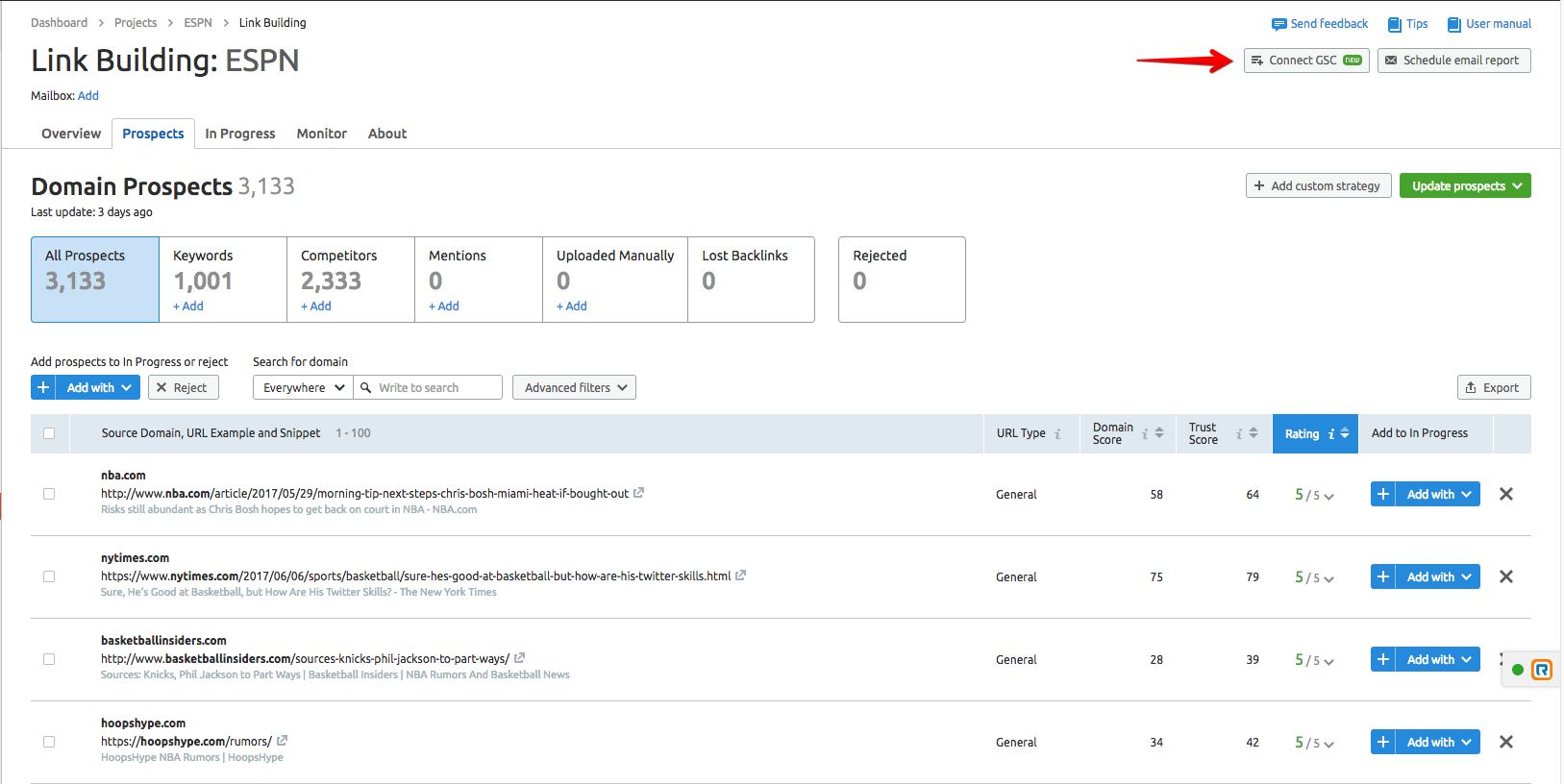Click plus icon in hoopshype.com Add button
Viewport: 1564px width, 784px height.
(1383, 742)
